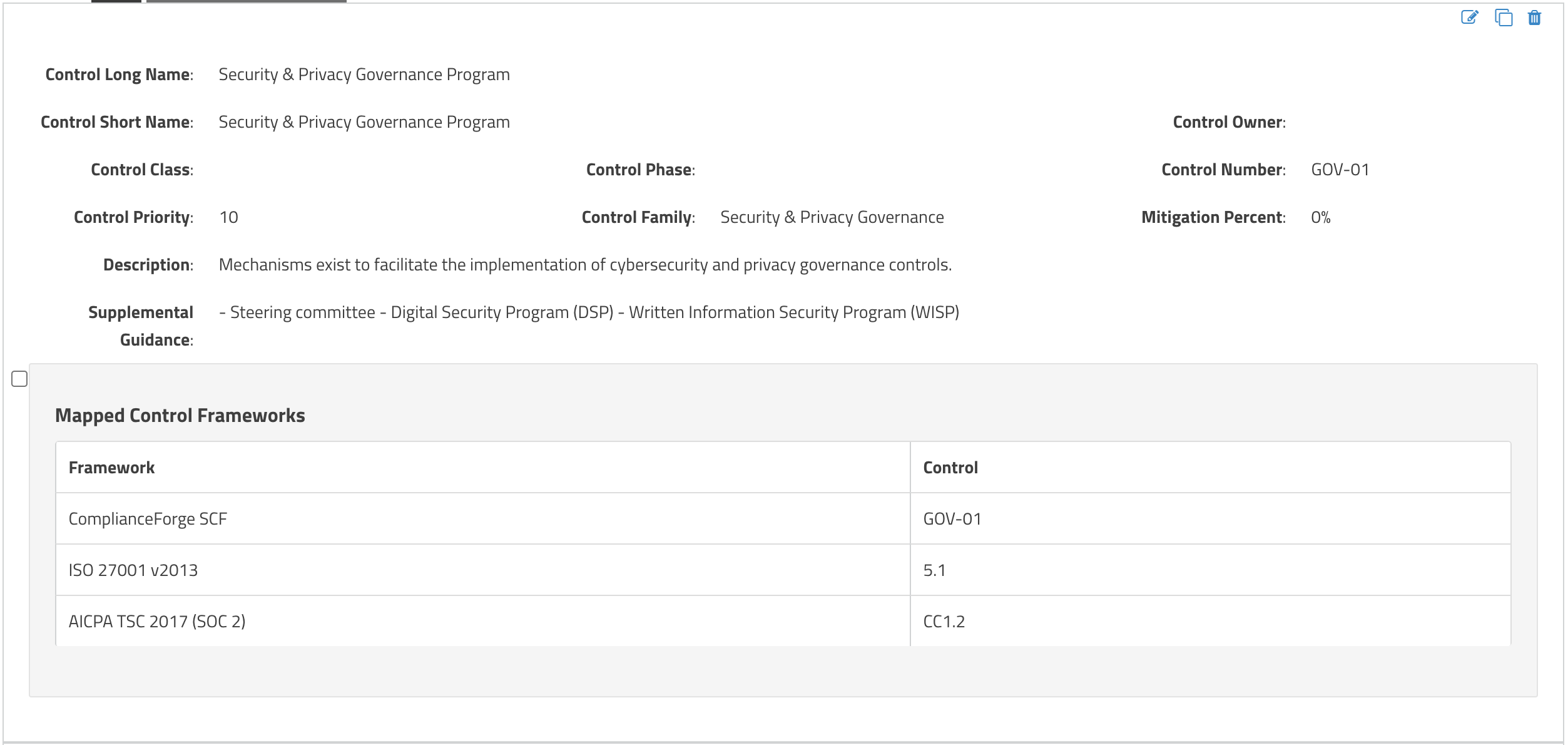This screenshot has height=745, width=1568.
Task: Click the Mapped Control Frameworks heading
Action: coord(180,416)
